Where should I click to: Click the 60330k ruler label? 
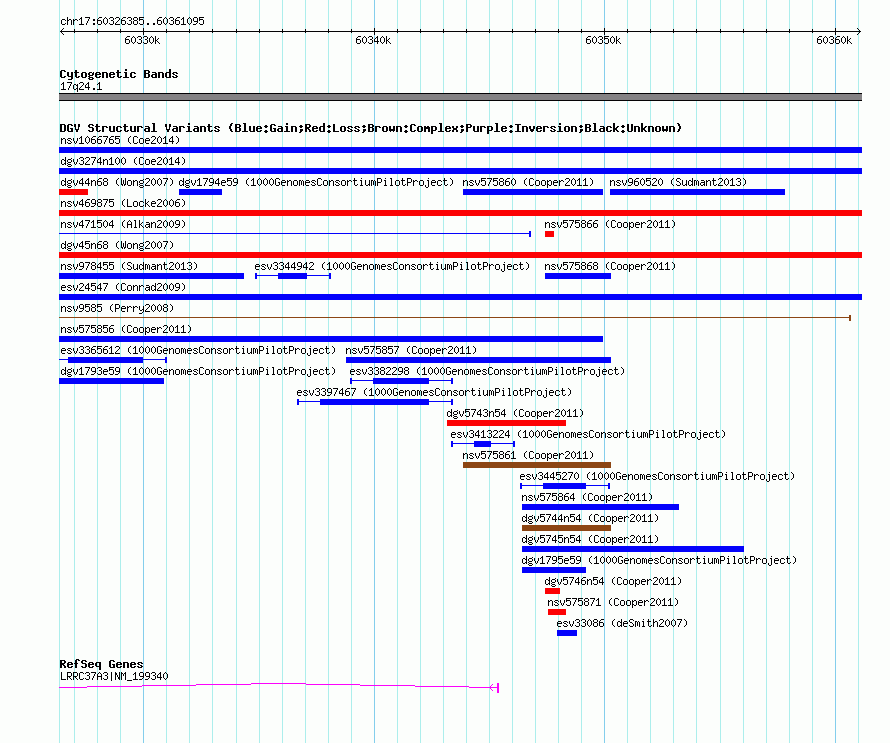click(142, 40)
